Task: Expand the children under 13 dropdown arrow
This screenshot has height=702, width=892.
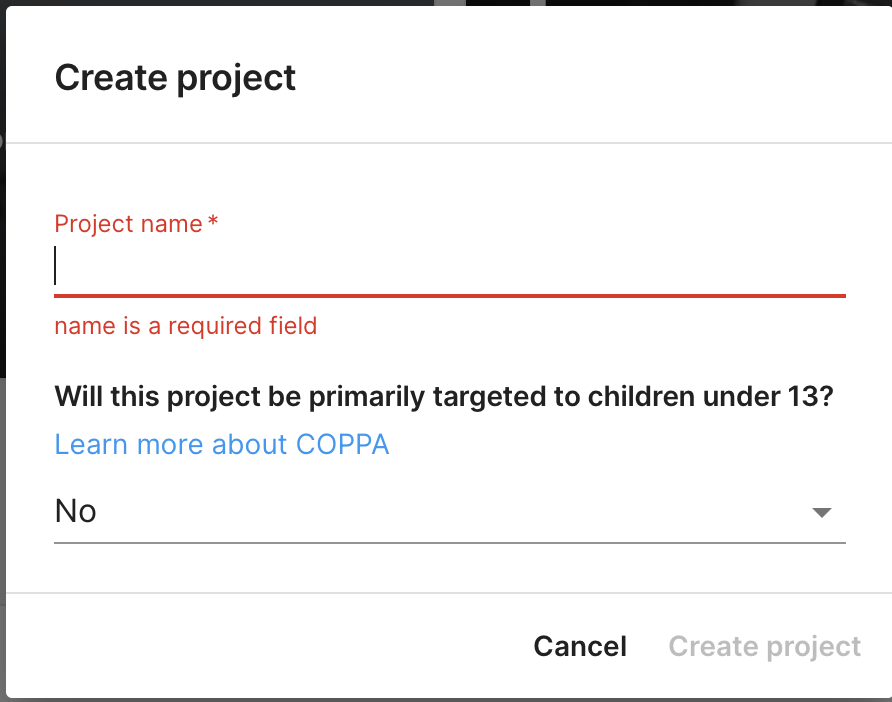Action: pyautogui.click(x=821, y=512)
